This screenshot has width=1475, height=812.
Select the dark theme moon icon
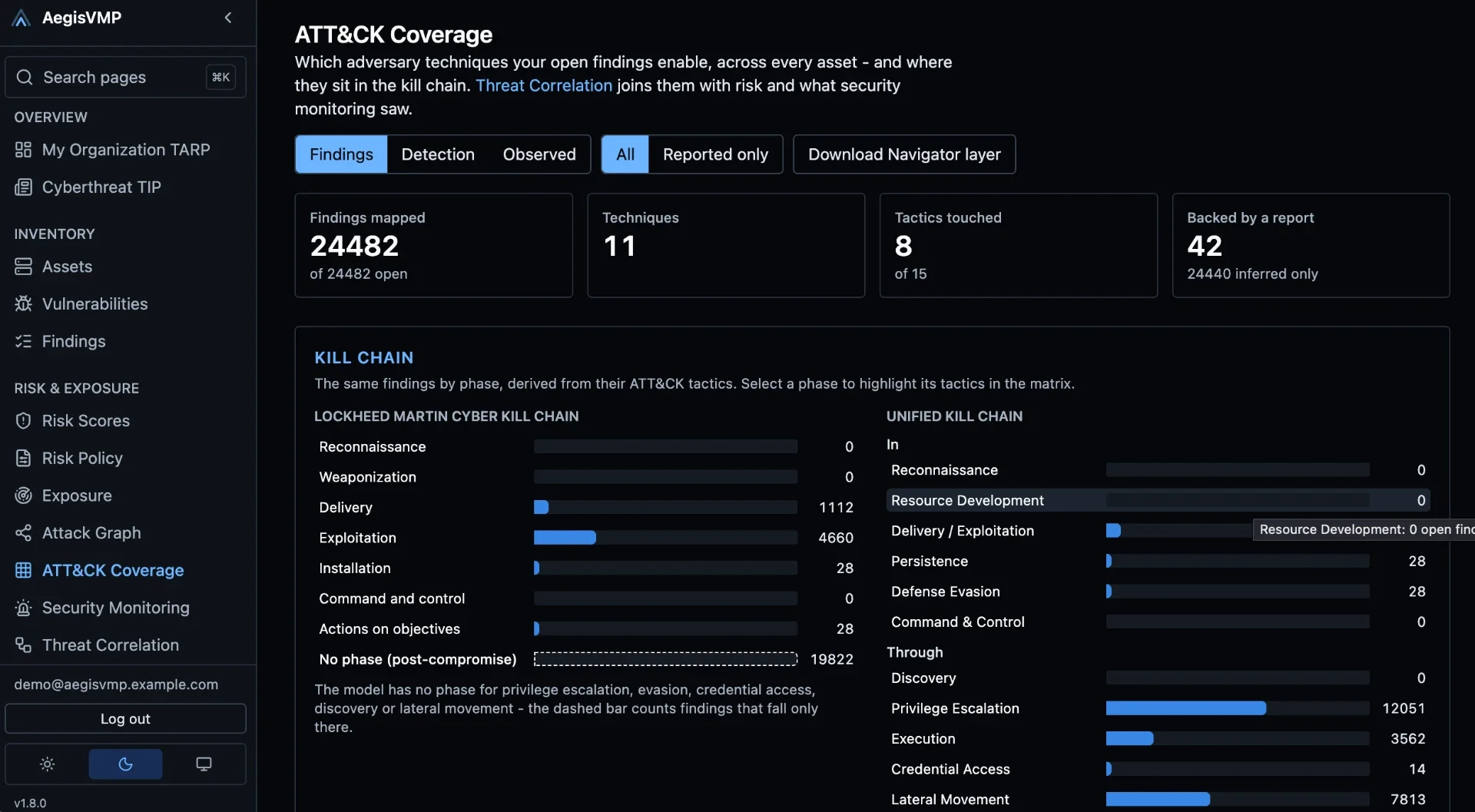tap(125, 764)
